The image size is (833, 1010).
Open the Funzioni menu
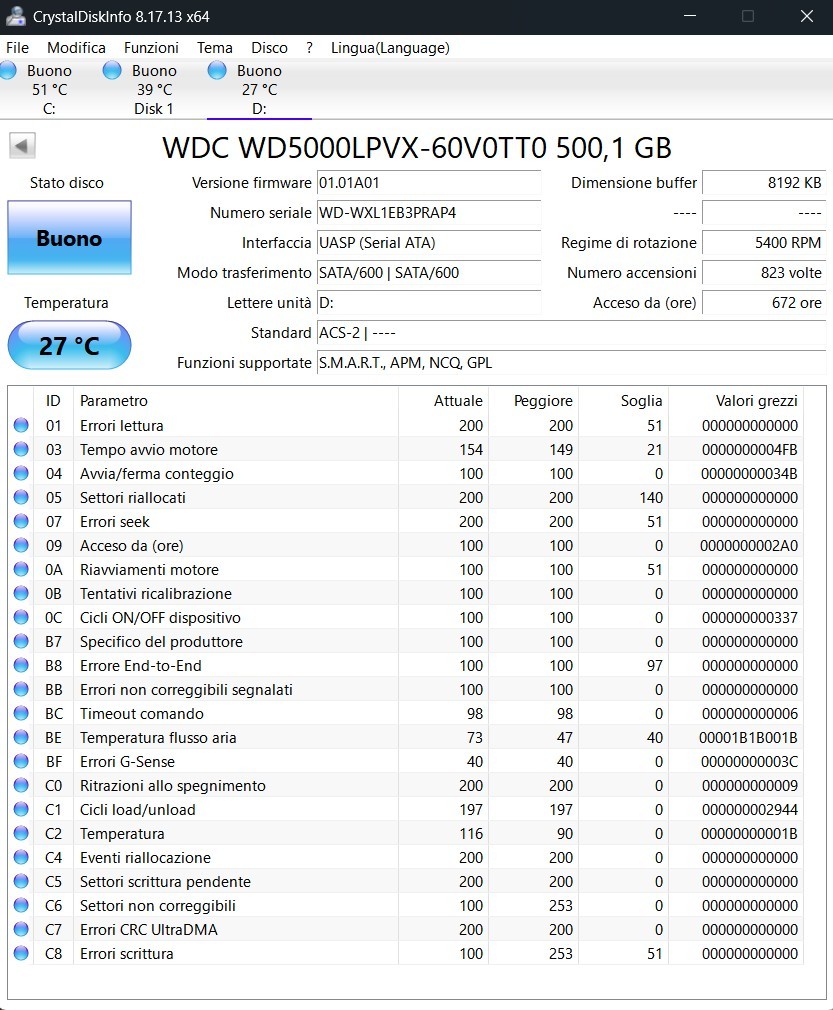pyautogui.click(x=151, y=48)
